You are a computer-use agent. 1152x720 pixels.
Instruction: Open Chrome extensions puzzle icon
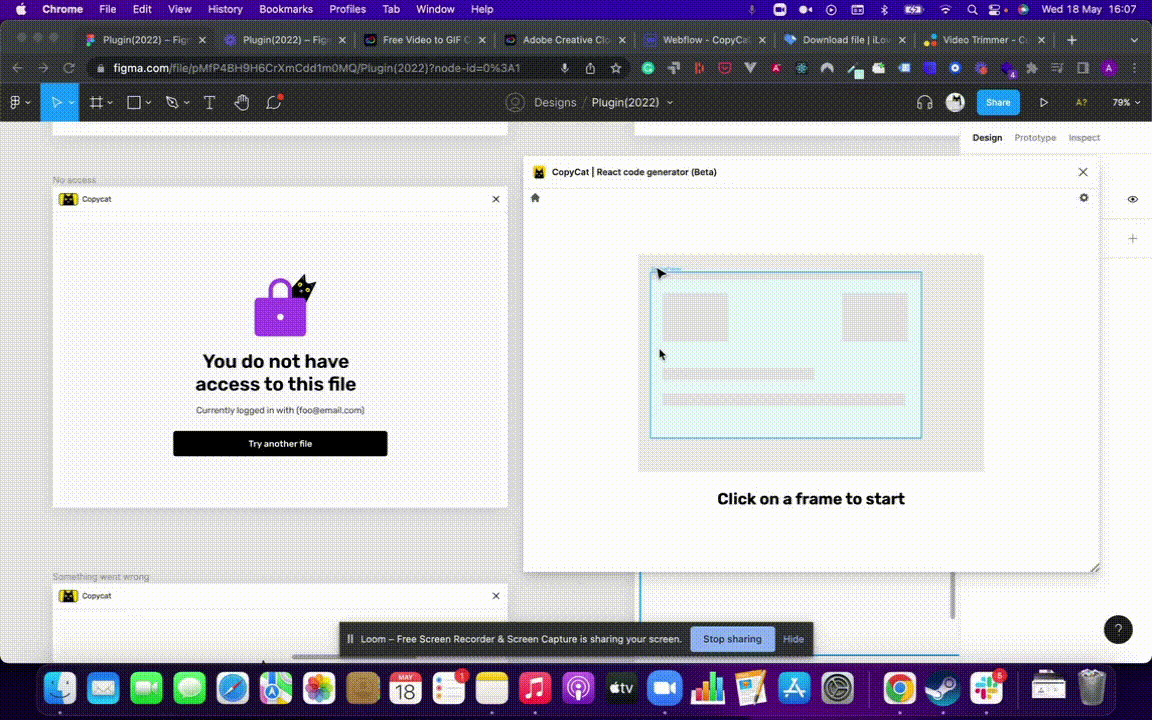coord(1032,68)
